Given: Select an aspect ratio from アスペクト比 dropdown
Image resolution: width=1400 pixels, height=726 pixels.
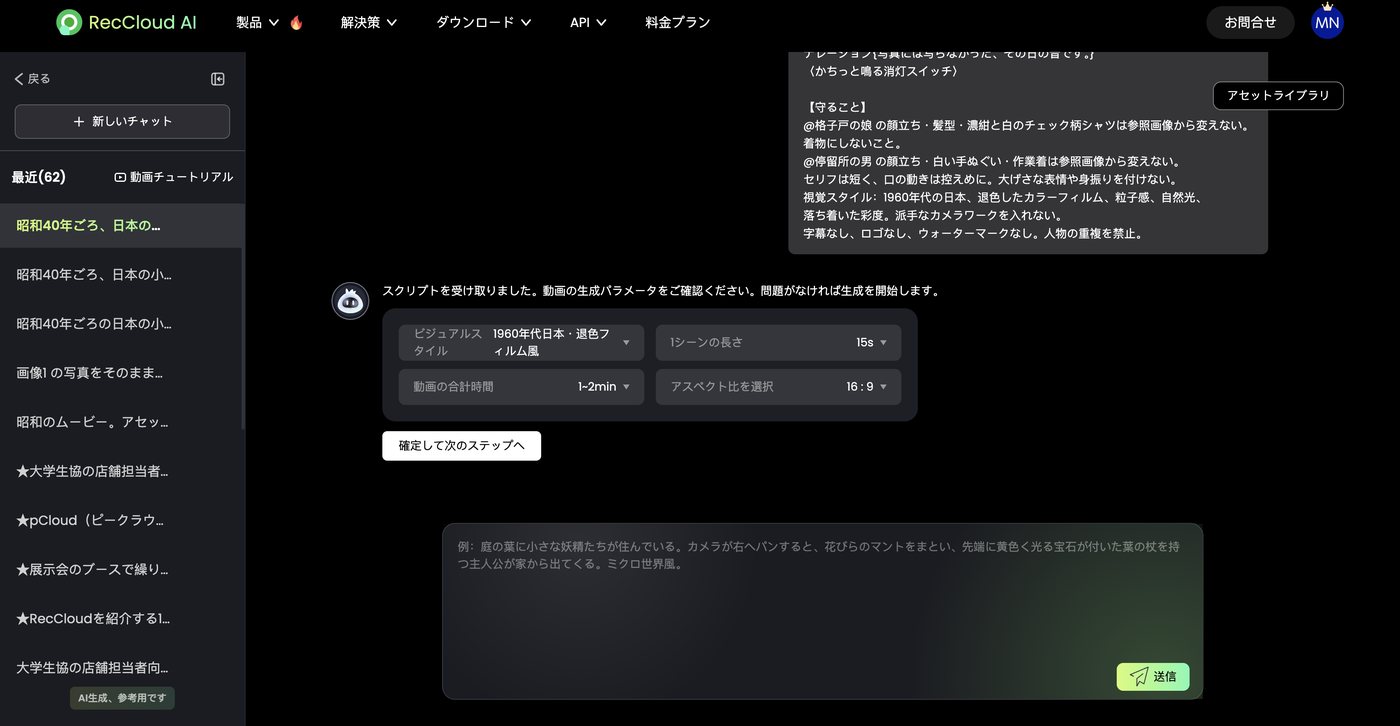Looking at the screenshot, I should click(778, 387).
